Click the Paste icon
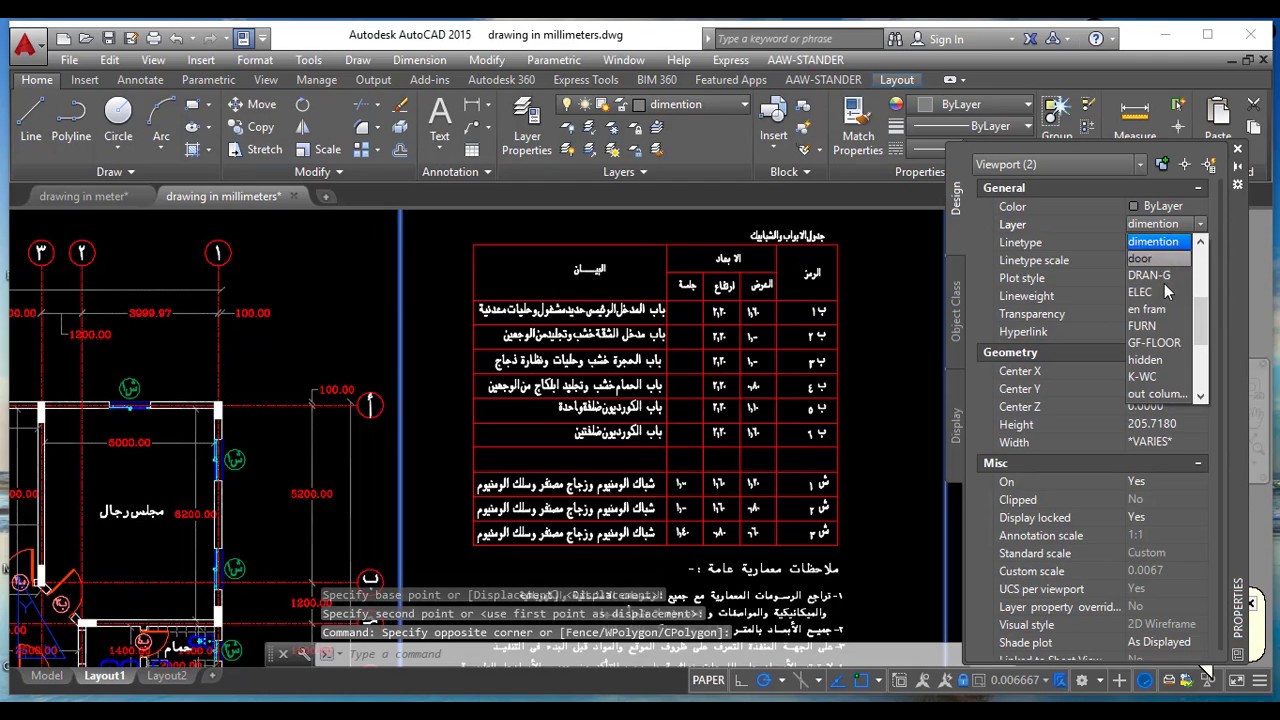The image size is (1280, 720). (1218, 118)
